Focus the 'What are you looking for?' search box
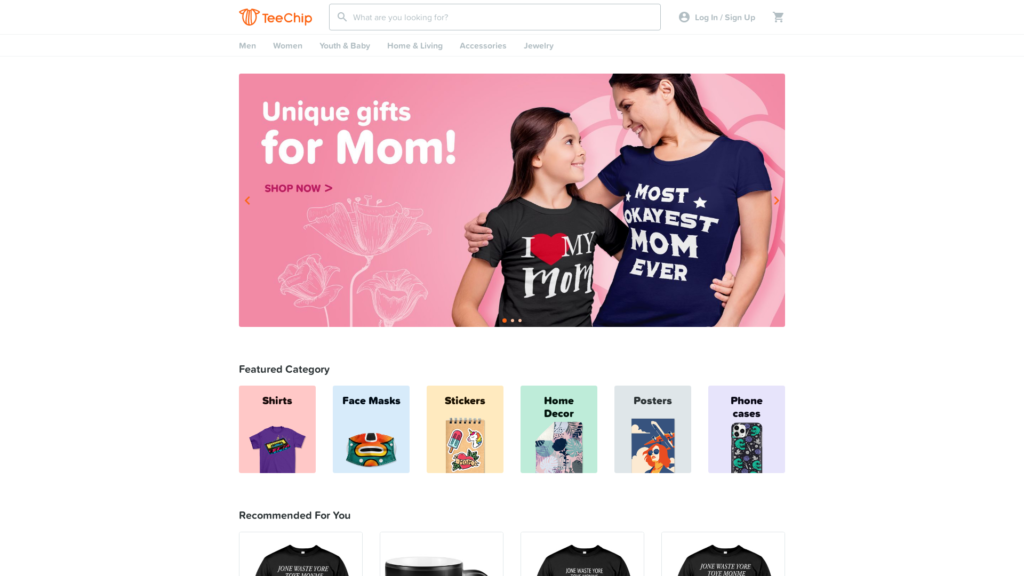The height and width of the screenshot is (576, 1024). click(x=494, y=17)
